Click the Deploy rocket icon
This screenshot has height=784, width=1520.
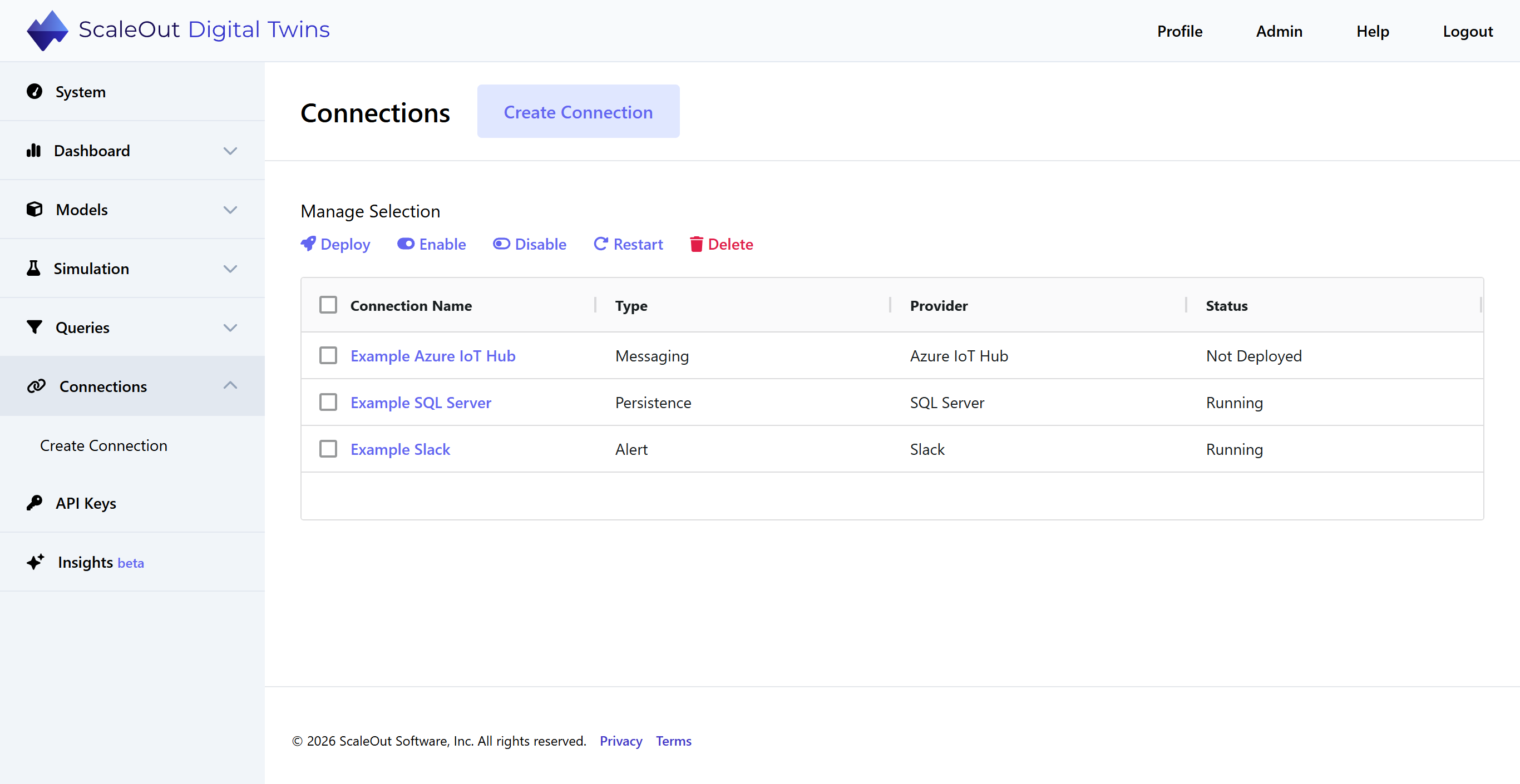(x=308, y=244)
